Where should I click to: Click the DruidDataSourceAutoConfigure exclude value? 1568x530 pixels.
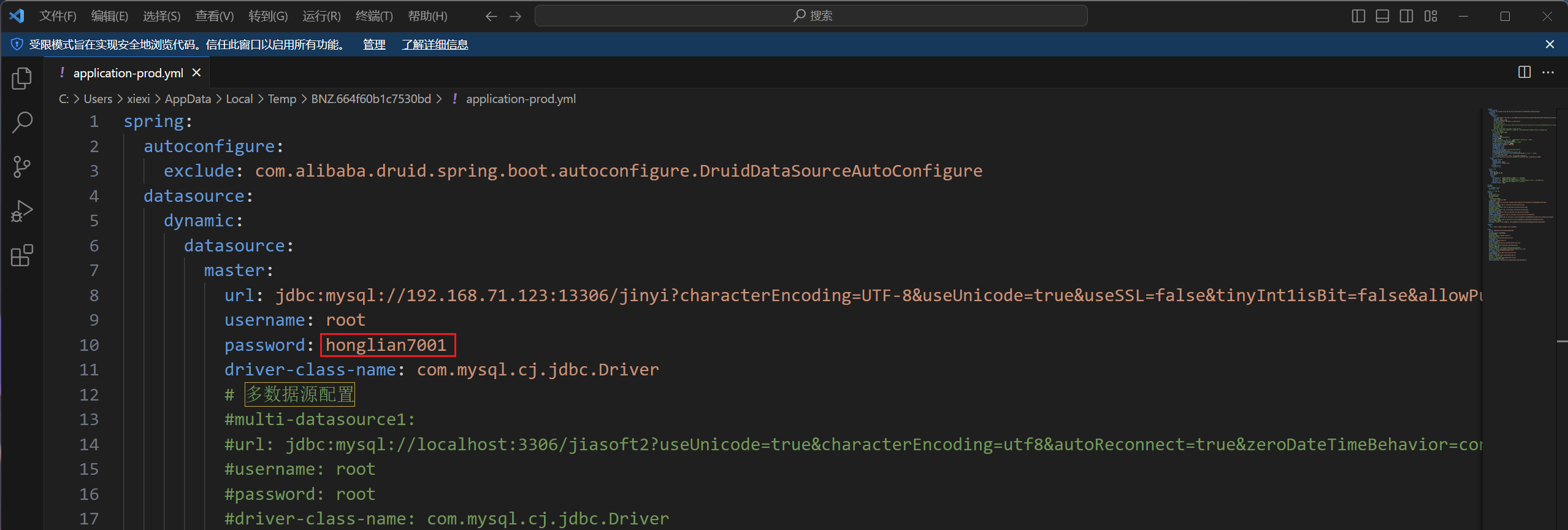(619, 171)
